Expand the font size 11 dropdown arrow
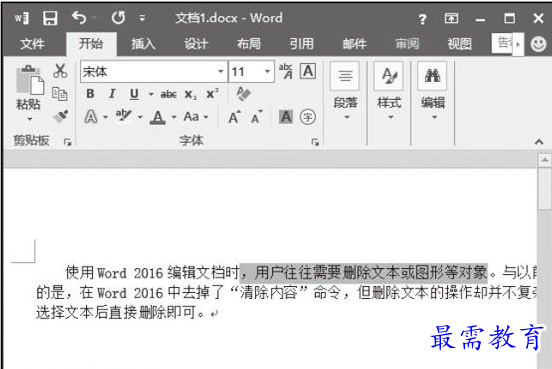 coord(268,71)
